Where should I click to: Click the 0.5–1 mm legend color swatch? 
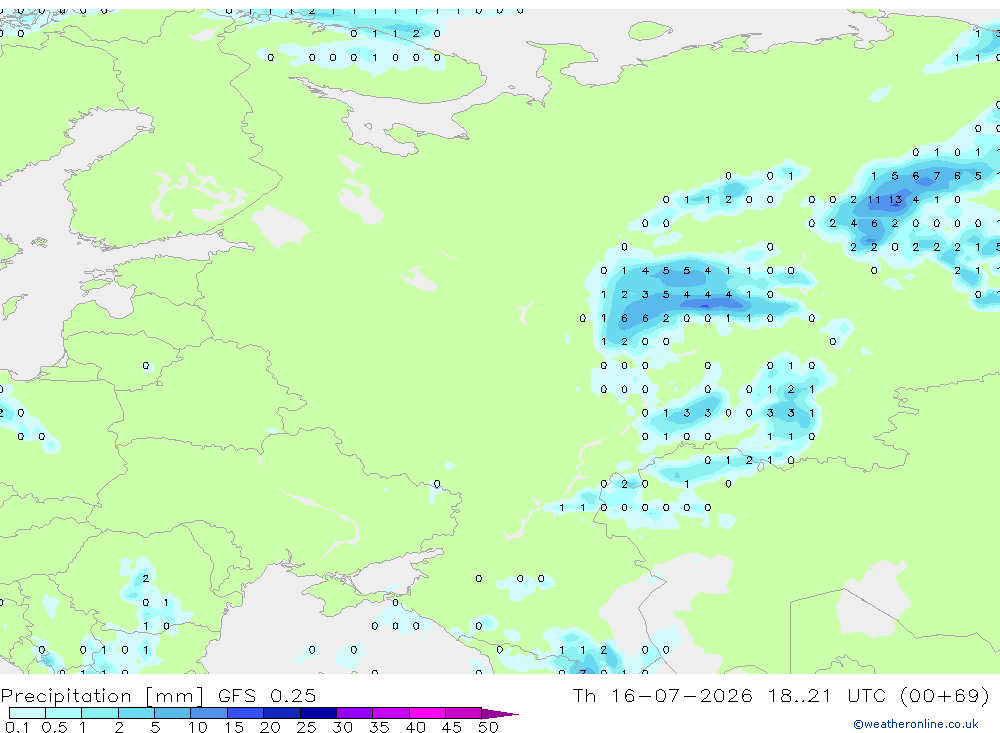[64, 713]
